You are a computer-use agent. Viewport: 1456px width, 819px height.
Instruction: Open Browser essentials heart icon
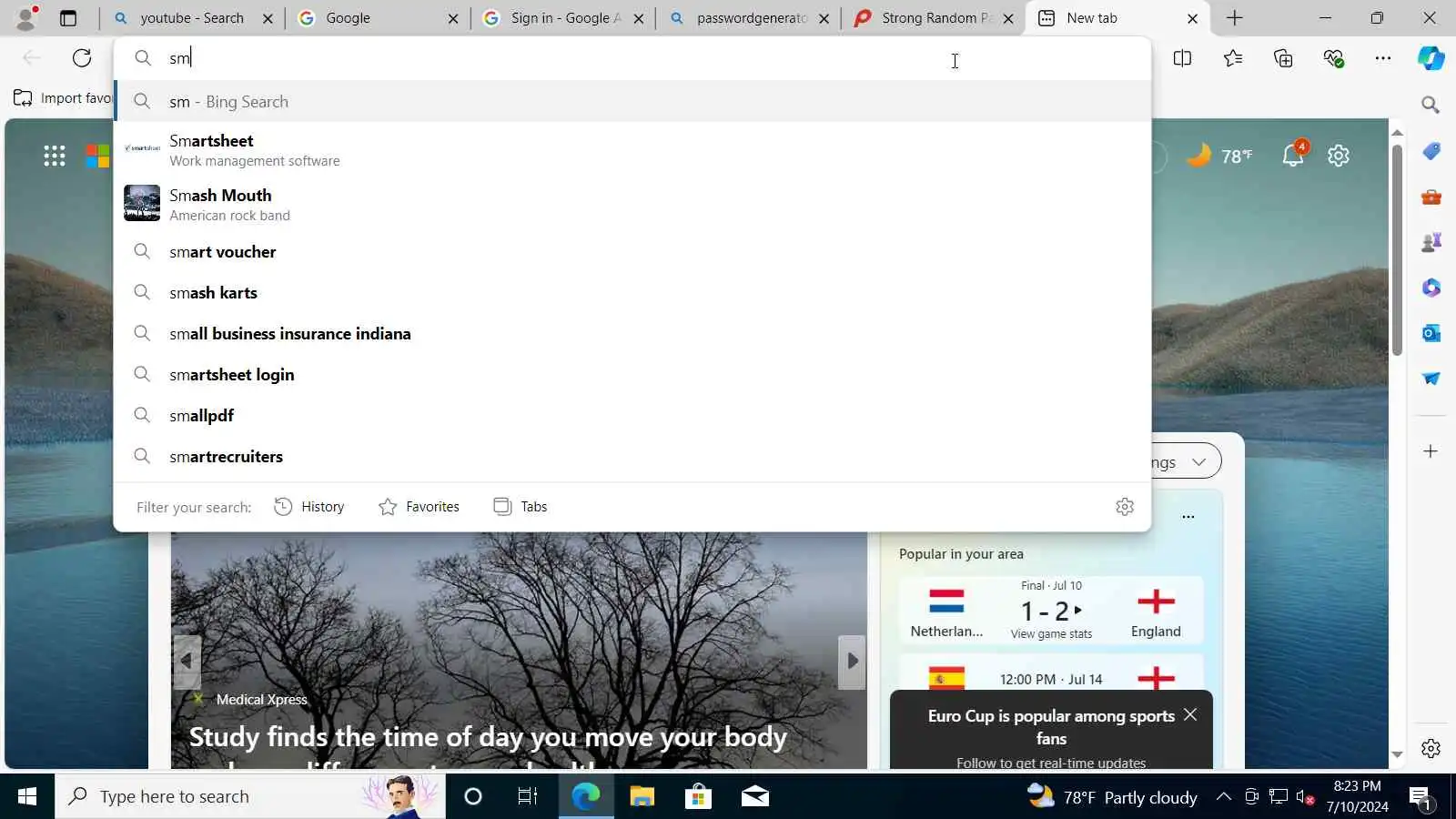pos(1334,58)
